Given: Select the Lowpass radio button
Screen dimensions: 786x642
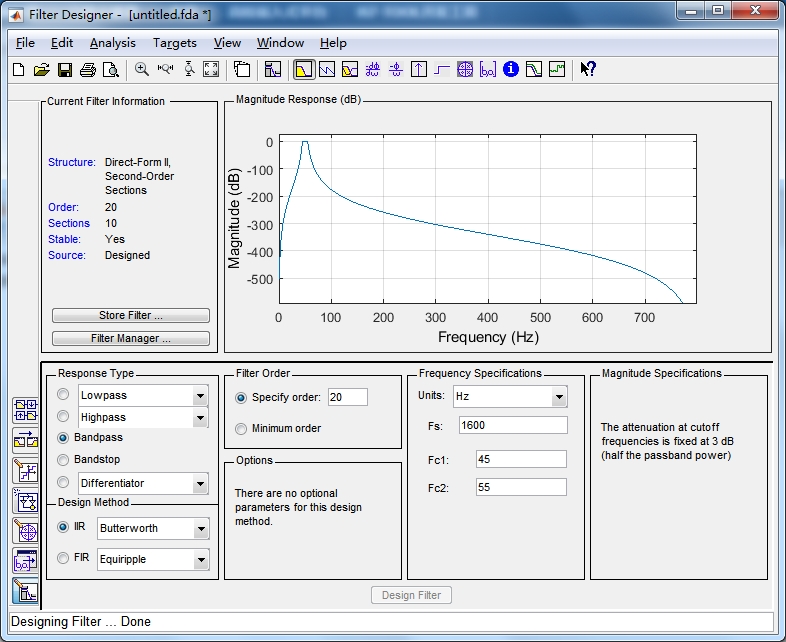Looking at the screenshot, I should [63, 394].
